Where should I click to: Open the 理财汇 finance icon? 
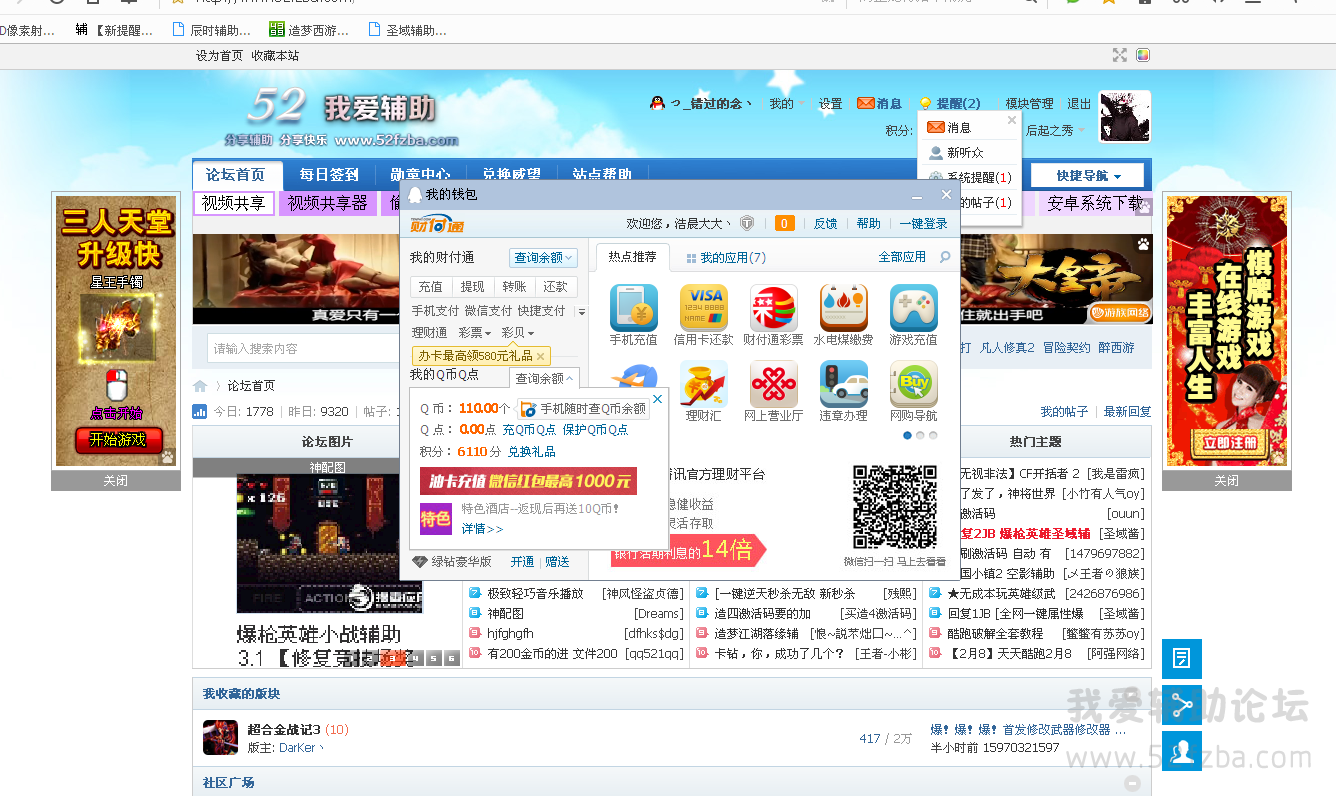[704, 384]
